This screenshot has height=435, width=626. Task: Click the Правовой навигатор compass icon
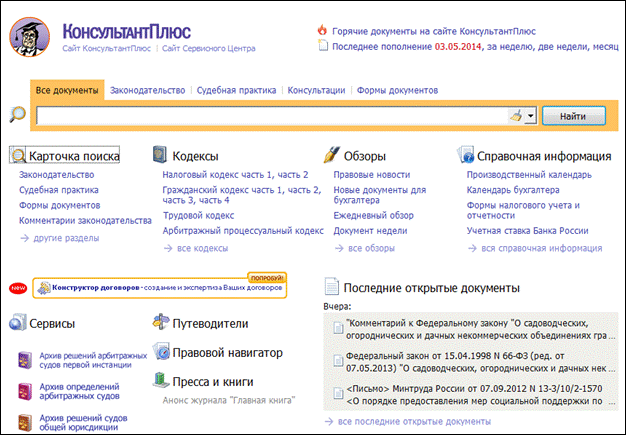161,352
